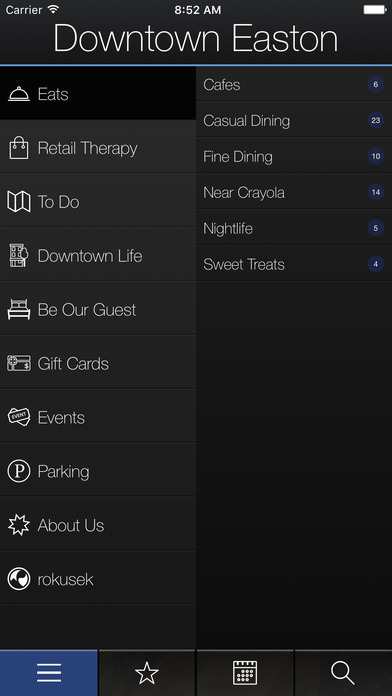
Task: Tap the Gift Cards icon
Action: tap(19, 364)
